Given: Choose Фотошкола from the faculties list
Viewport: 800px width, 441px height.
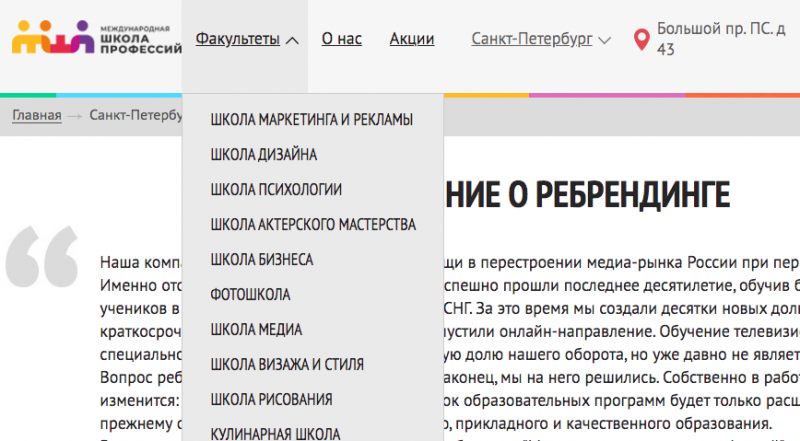Looking at the screenshot, I should tap(251, 295).
